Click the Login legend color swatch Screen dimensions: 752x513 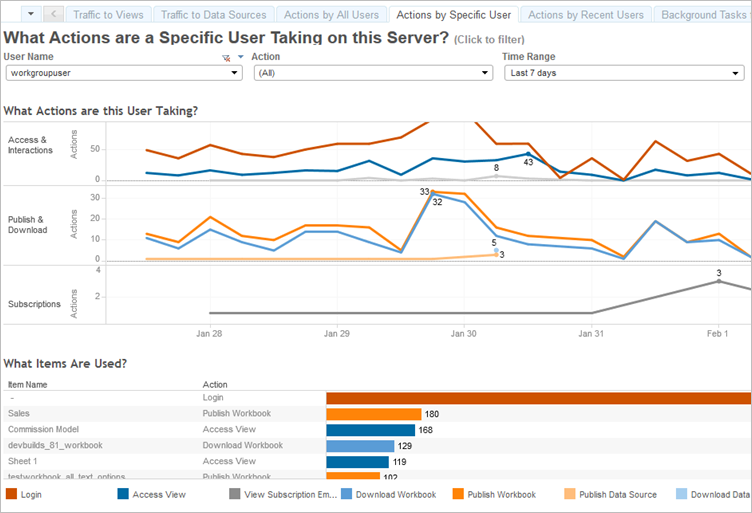pos(11,494)
